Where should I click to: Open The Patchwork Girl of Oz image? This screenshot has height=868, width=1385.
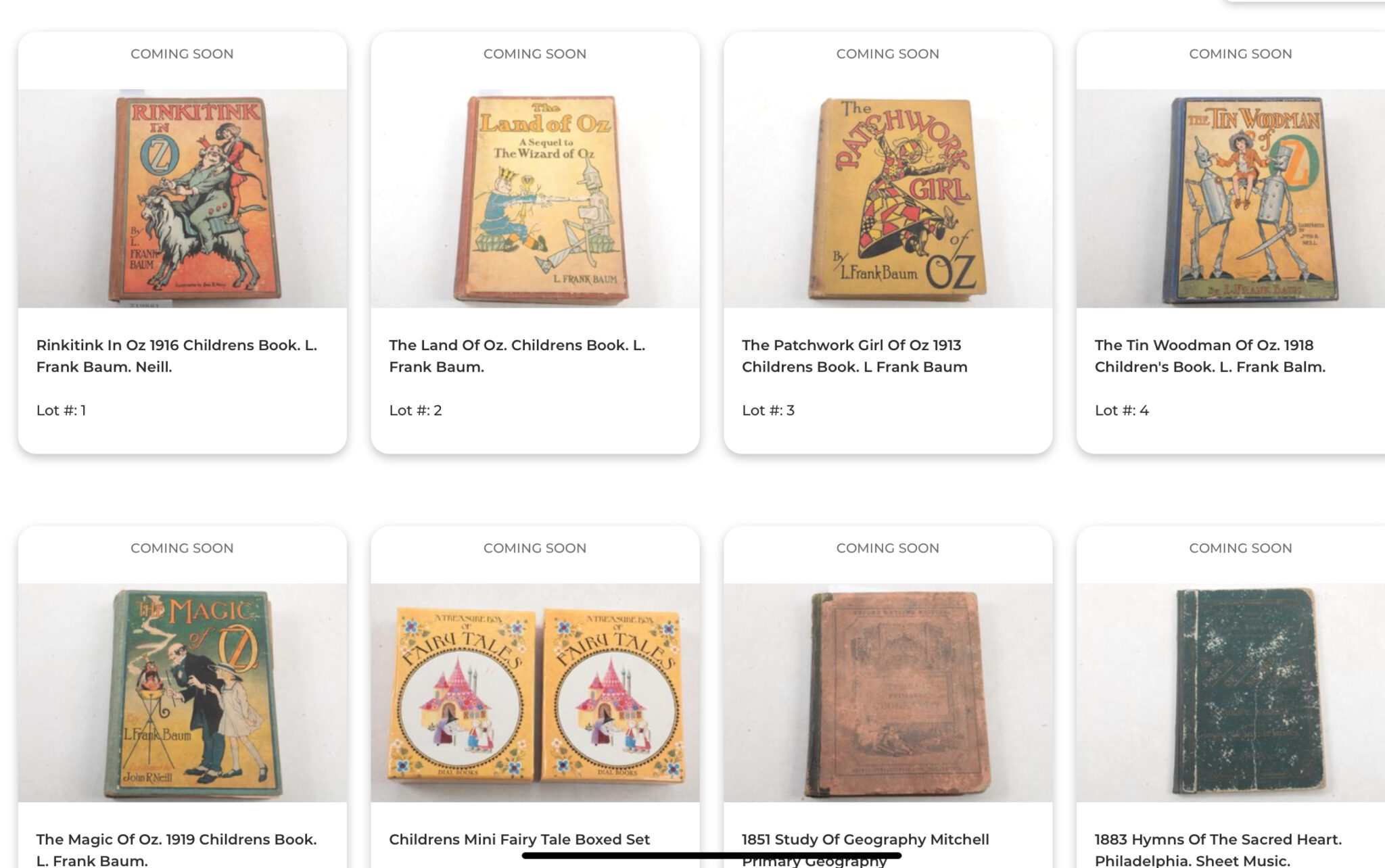pos(888,198)
